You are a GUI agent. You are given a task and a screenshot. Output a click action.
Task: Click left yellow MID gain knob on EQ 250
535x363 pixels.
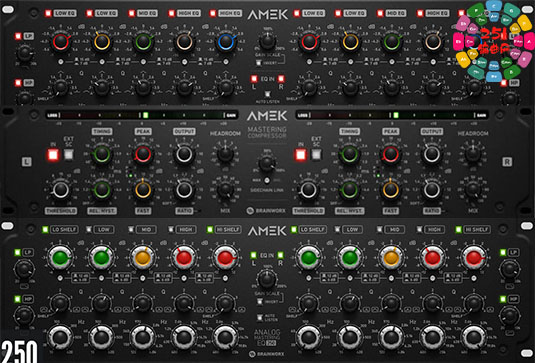click(143, 258)
